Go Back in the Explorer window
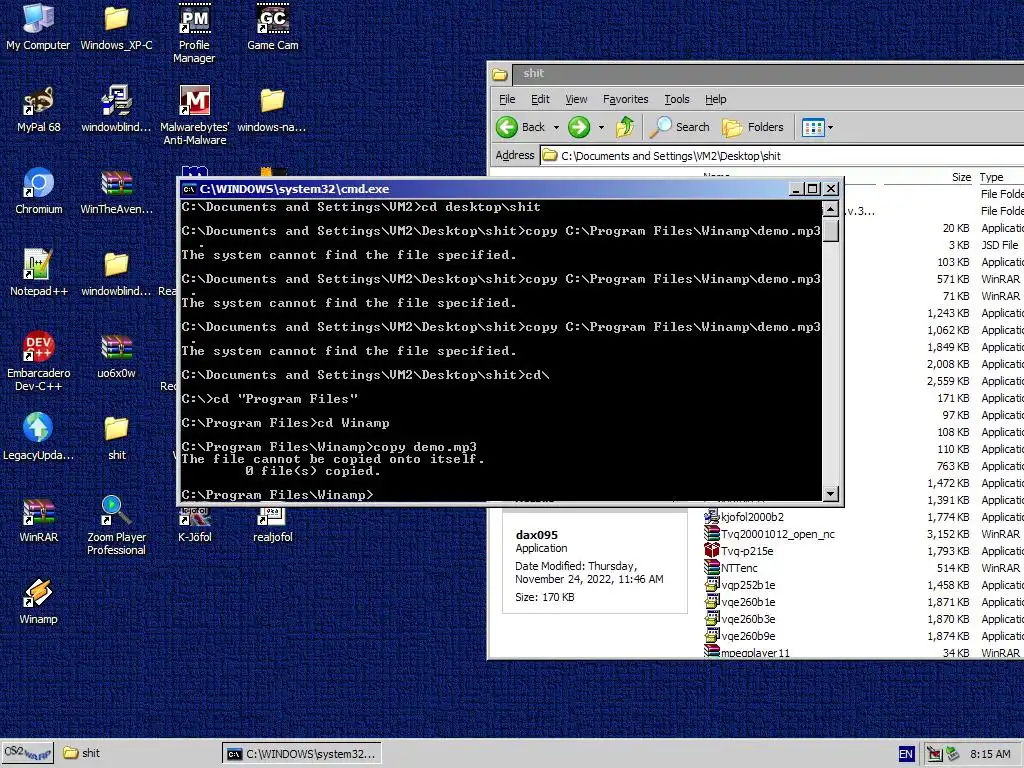This screenshot has width=1024, height=768. [x=520, y=127]
